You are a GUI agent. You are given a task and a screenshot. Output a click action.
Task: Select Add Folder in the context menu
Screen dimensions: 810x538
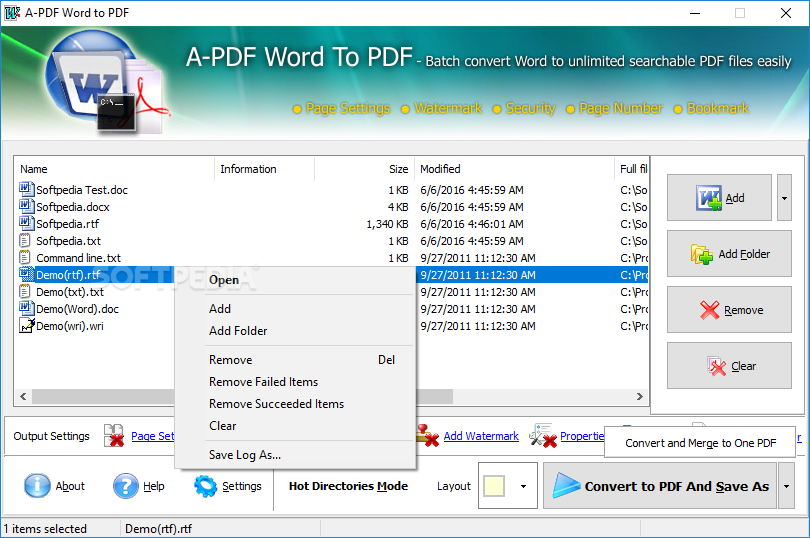(295, 331)
